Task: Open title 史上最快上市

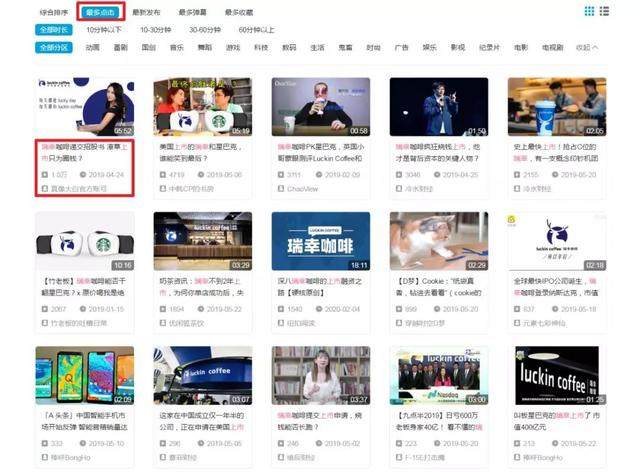Action: click(x=556, y=152)
